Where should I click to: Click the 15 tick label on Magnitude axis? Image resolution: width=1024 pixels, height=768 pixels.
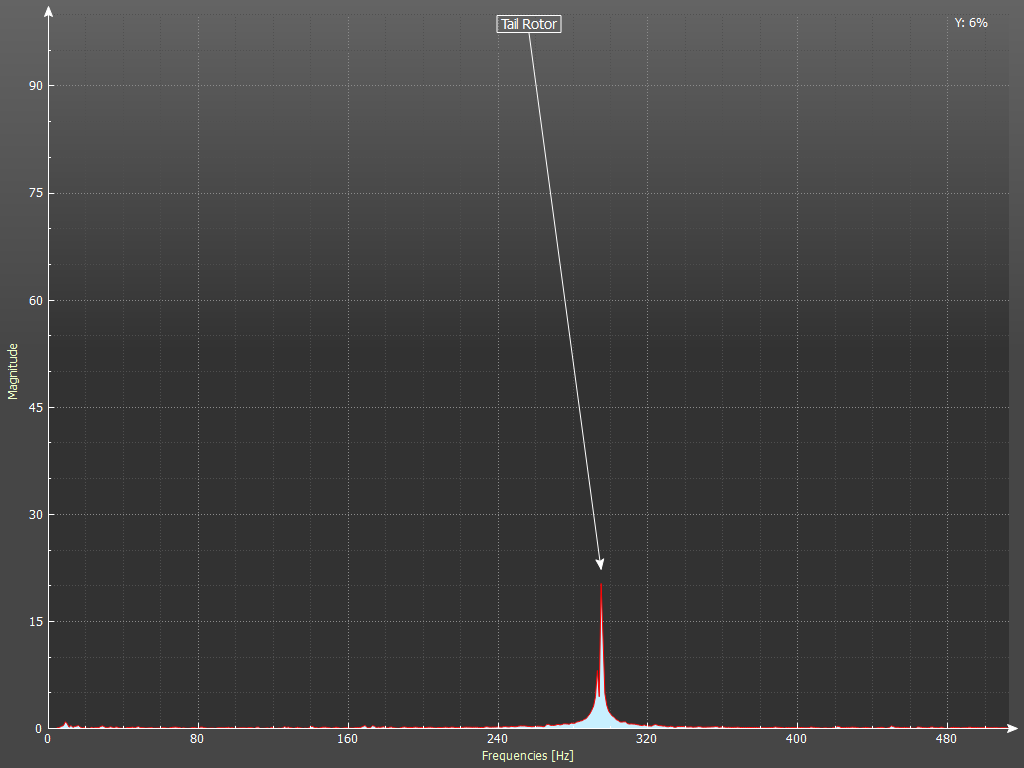35,621
